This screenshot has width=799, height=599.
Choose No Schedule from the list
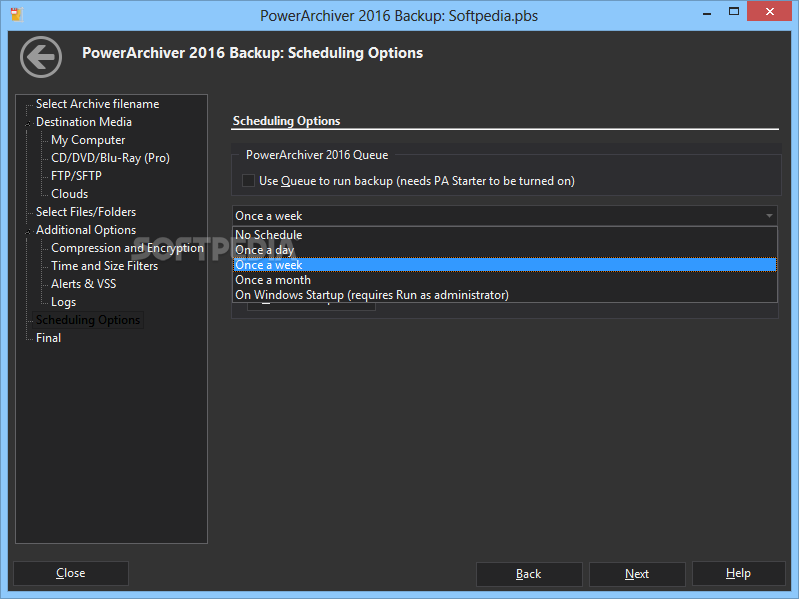(504, 235)
